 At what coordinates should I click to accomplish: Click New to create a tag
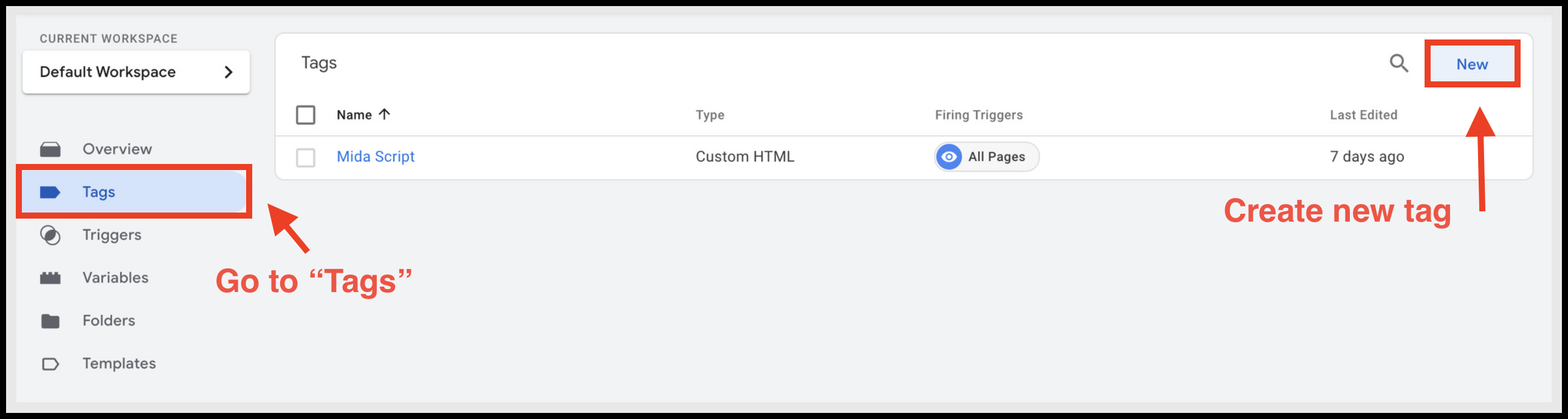1471,64
